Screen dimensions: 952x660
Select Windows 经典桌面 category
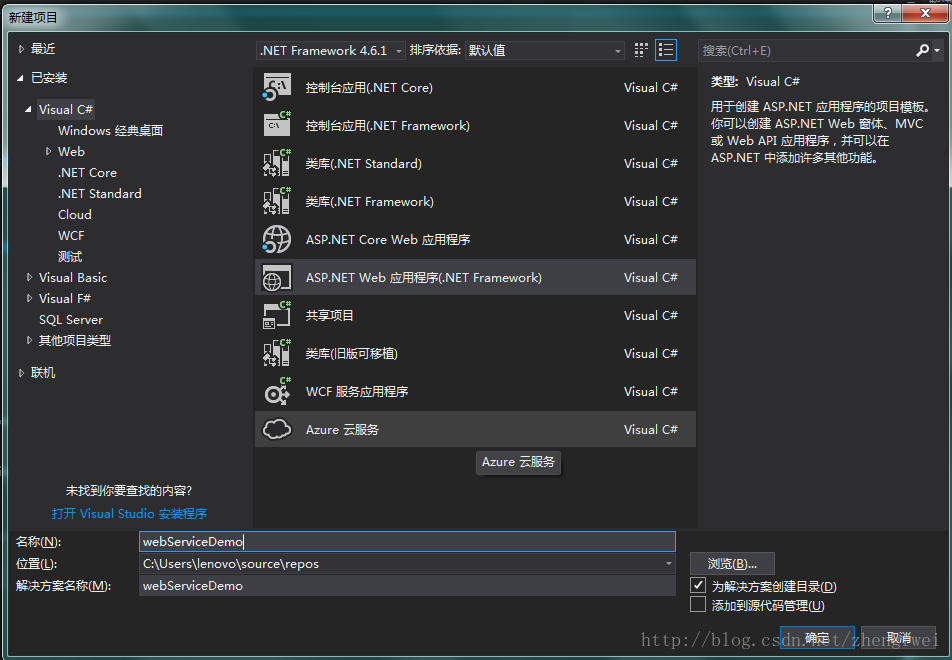[110, 131]
